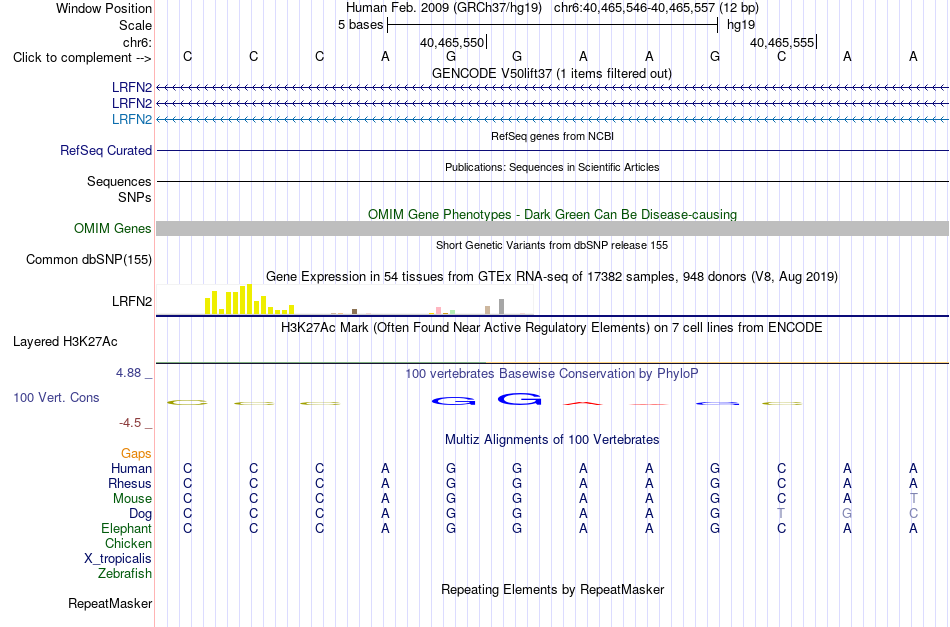Image resolution: width=950 pixels, height=627 pixels.
Task: Open the RefSeq Curated track label
Action: 105,150
